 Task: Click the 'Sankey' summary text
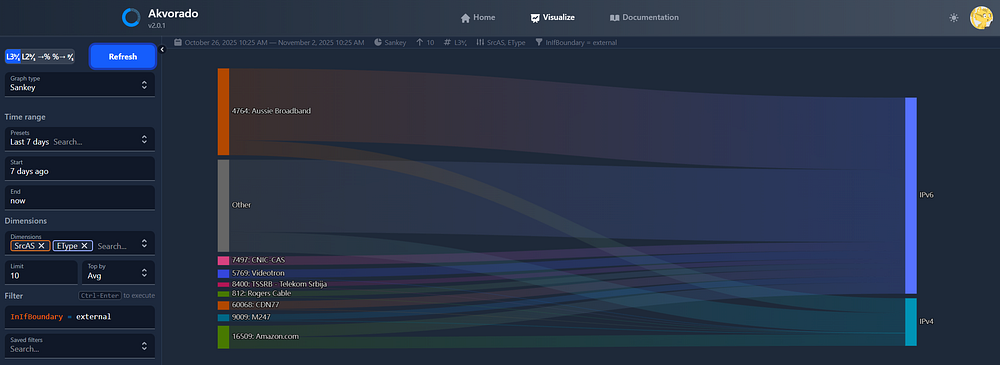395,43
